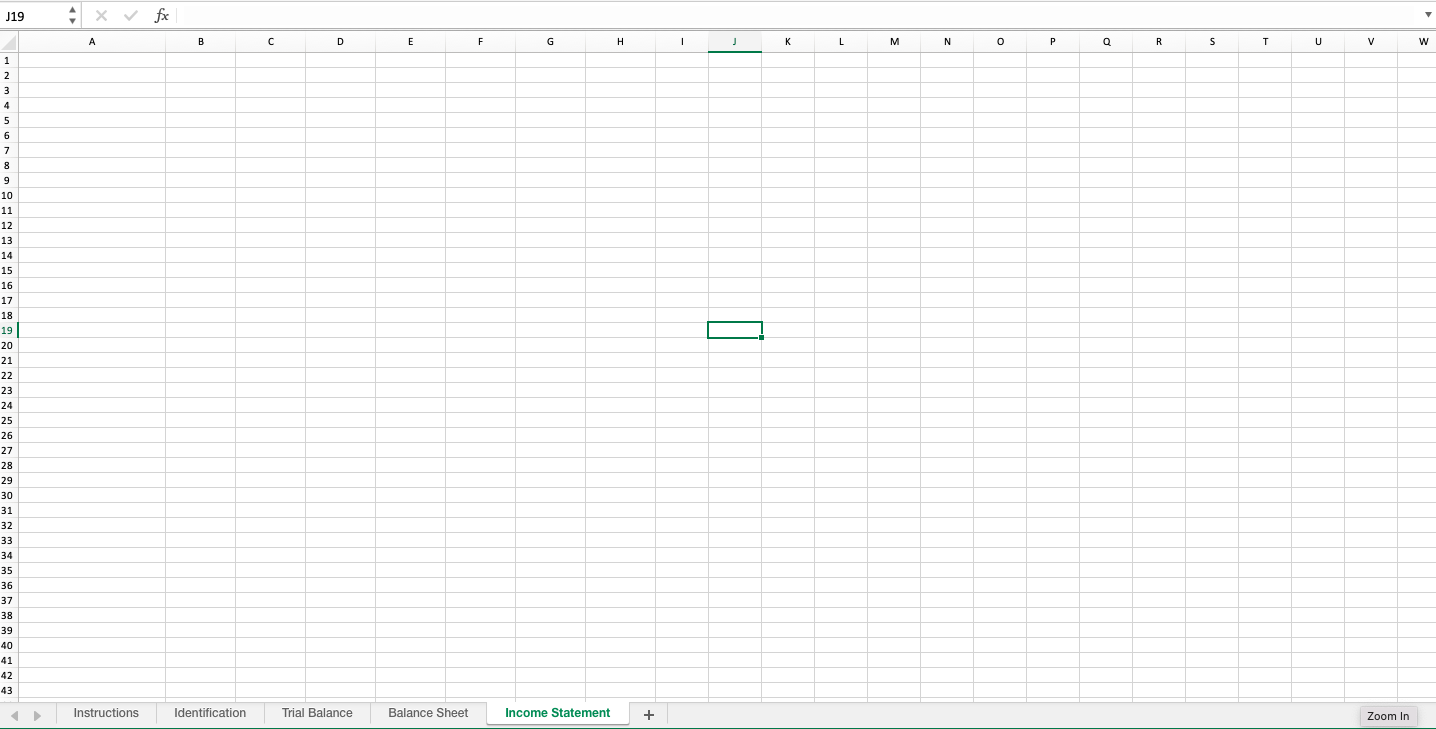The image size is (1436, 729).
Task: Open the Balance Sheet tab
Action: (x=428, y=713)
